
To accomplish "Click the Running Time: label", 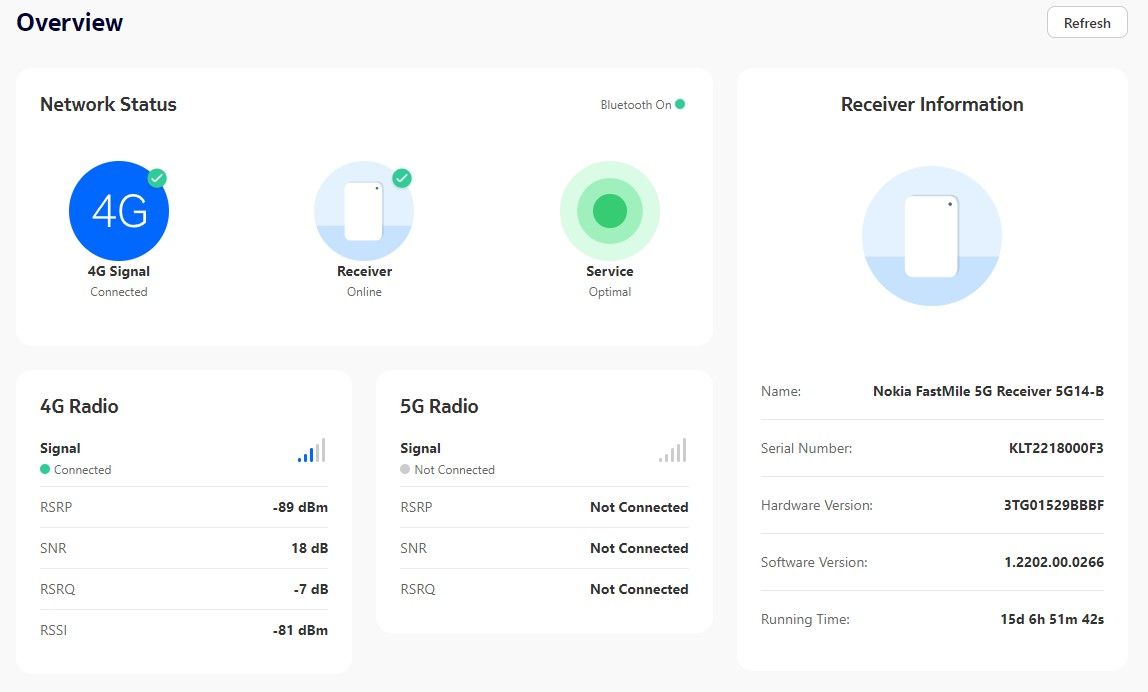I will pyautogui.click(x=805, y=620).
